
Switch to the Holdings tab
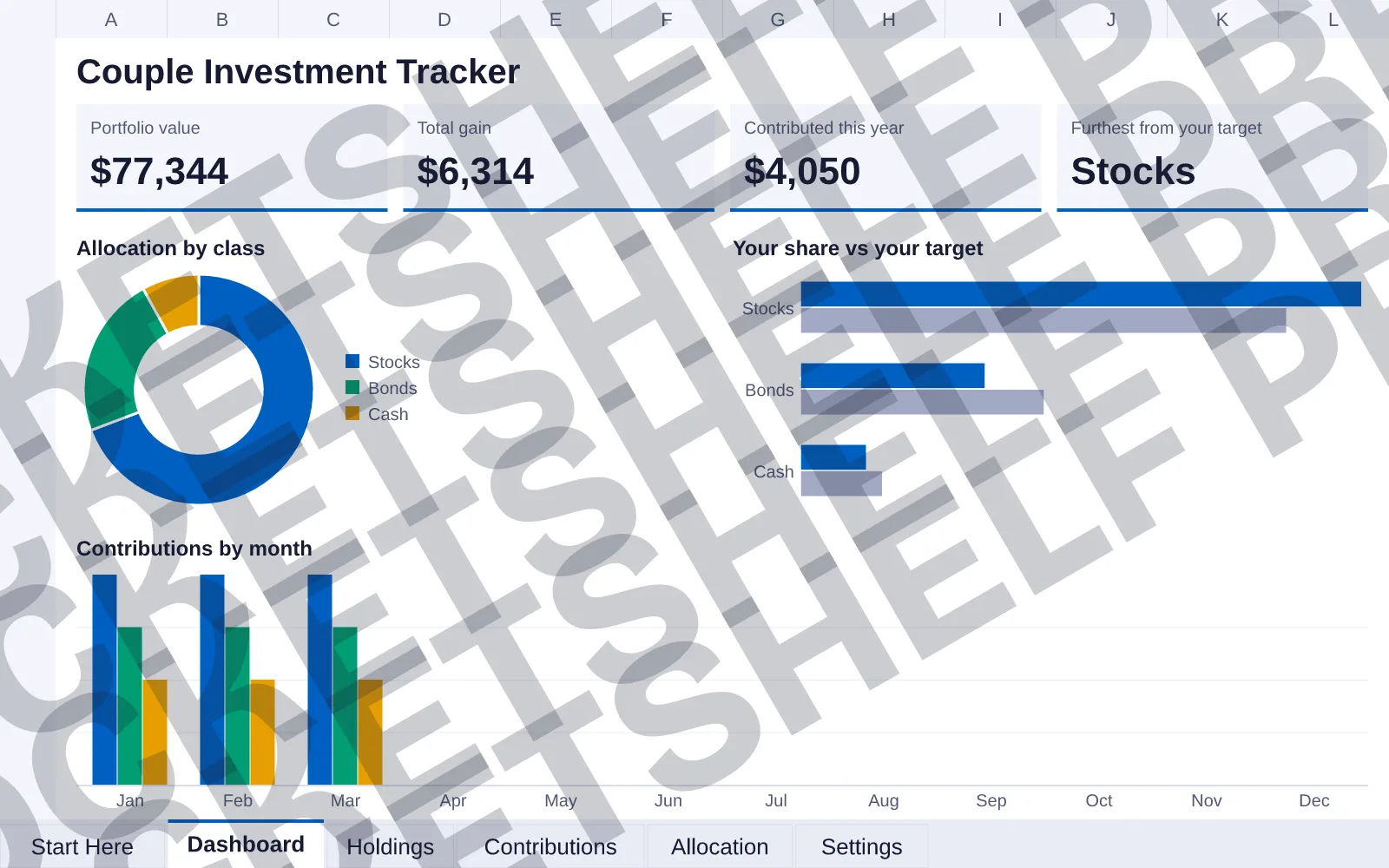click(x=391, y=846)
